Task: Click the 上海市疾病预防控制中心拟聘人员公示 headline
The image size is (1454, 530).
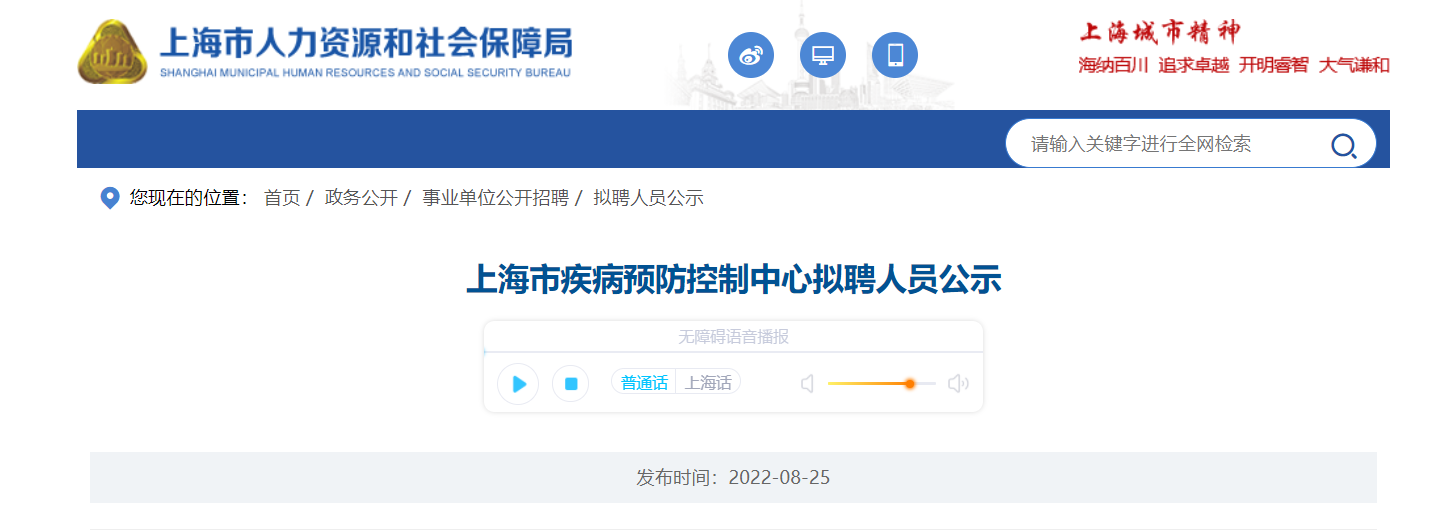Action: tap(733, 279)
